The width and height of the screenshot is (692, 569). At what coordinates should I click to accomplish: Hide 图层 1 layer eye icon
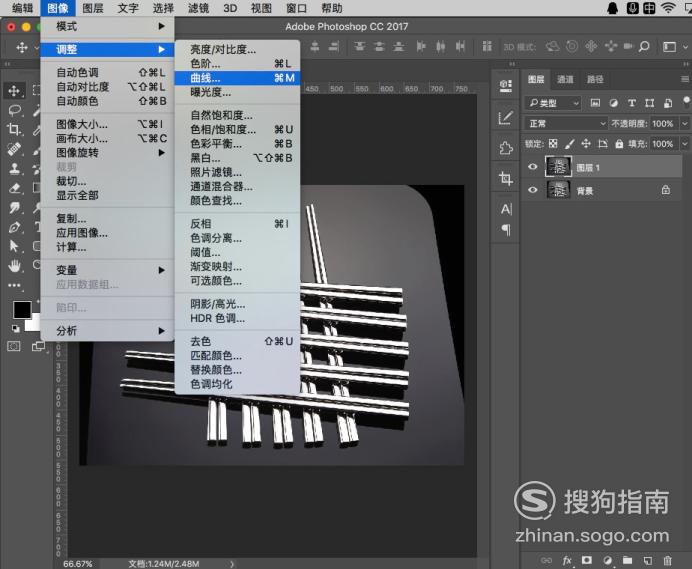point(533,166)
